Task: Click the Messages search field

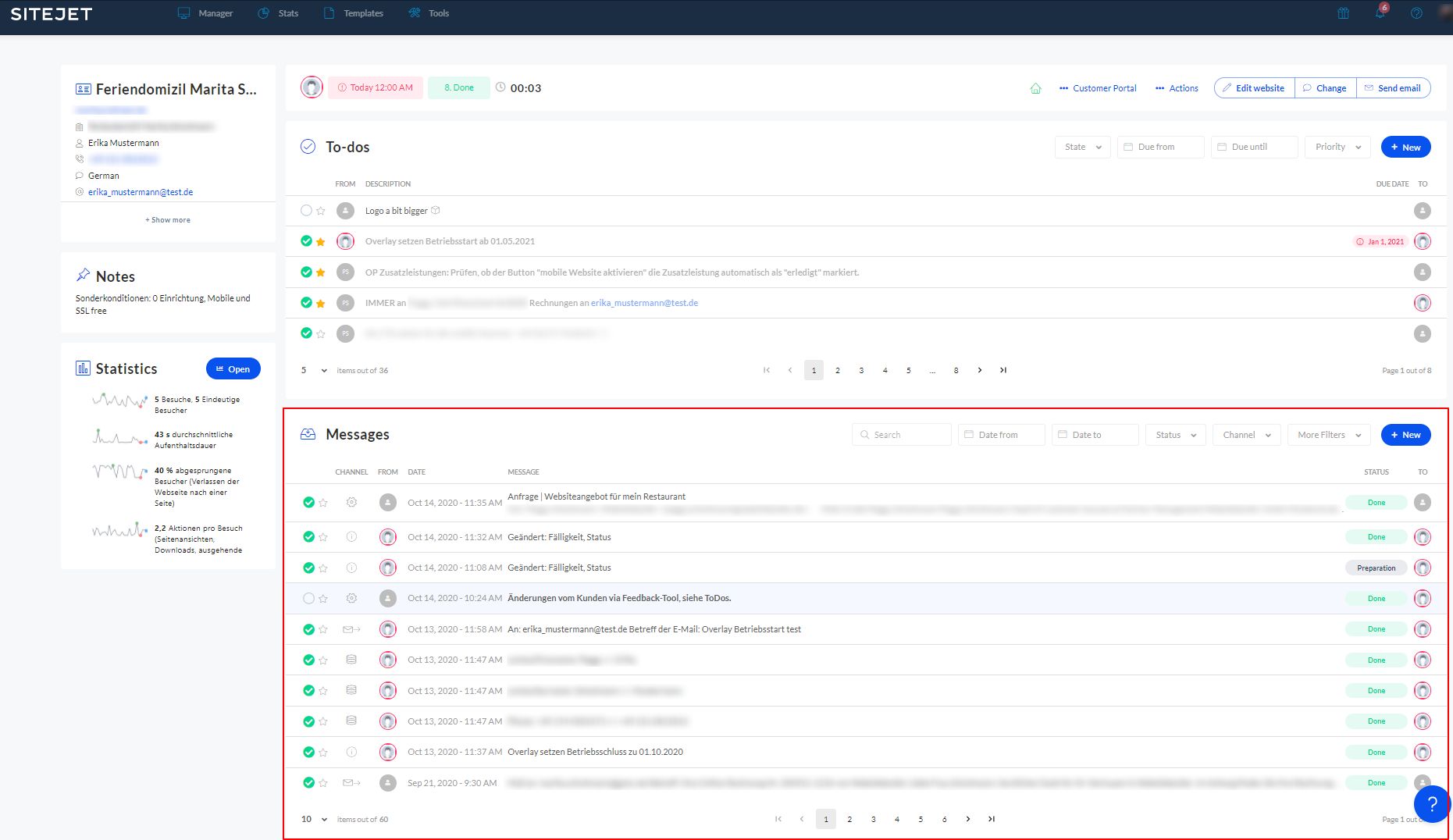Action: 902,435
